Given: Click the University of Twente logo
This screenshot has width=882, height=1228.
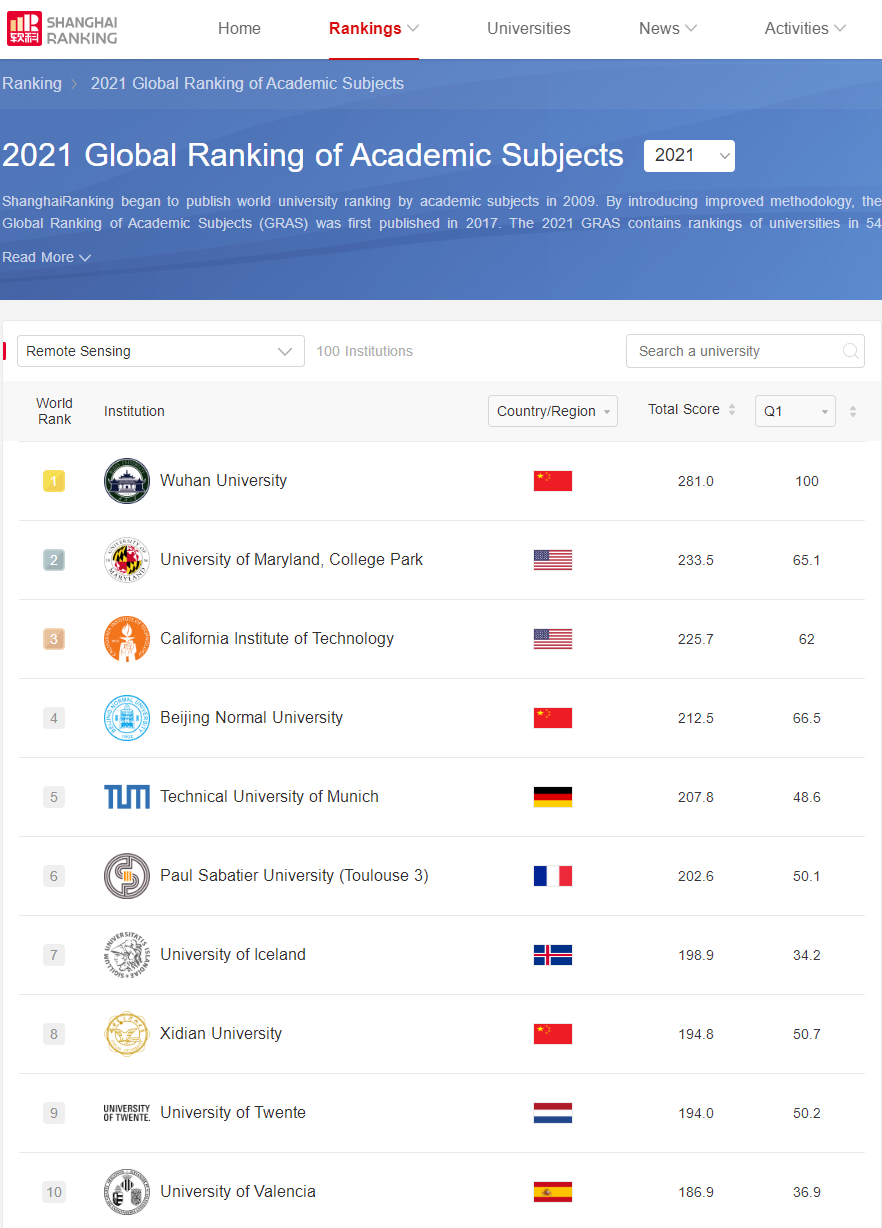Looking at the screenshot, I should coord(127,1113).
